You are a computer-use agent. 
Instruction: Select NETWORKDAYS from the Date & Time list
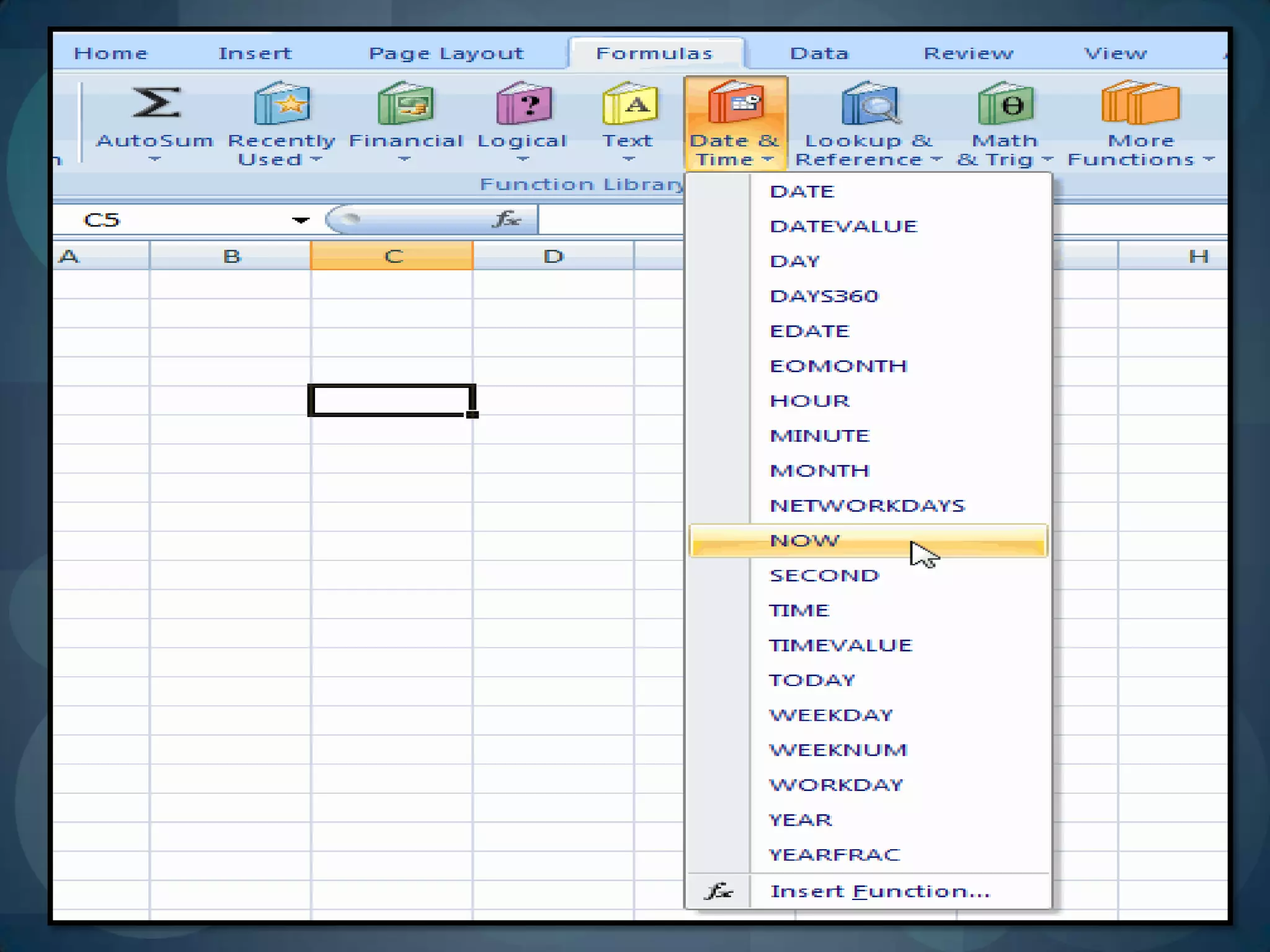pyautogui.click(x=867, y=506)
